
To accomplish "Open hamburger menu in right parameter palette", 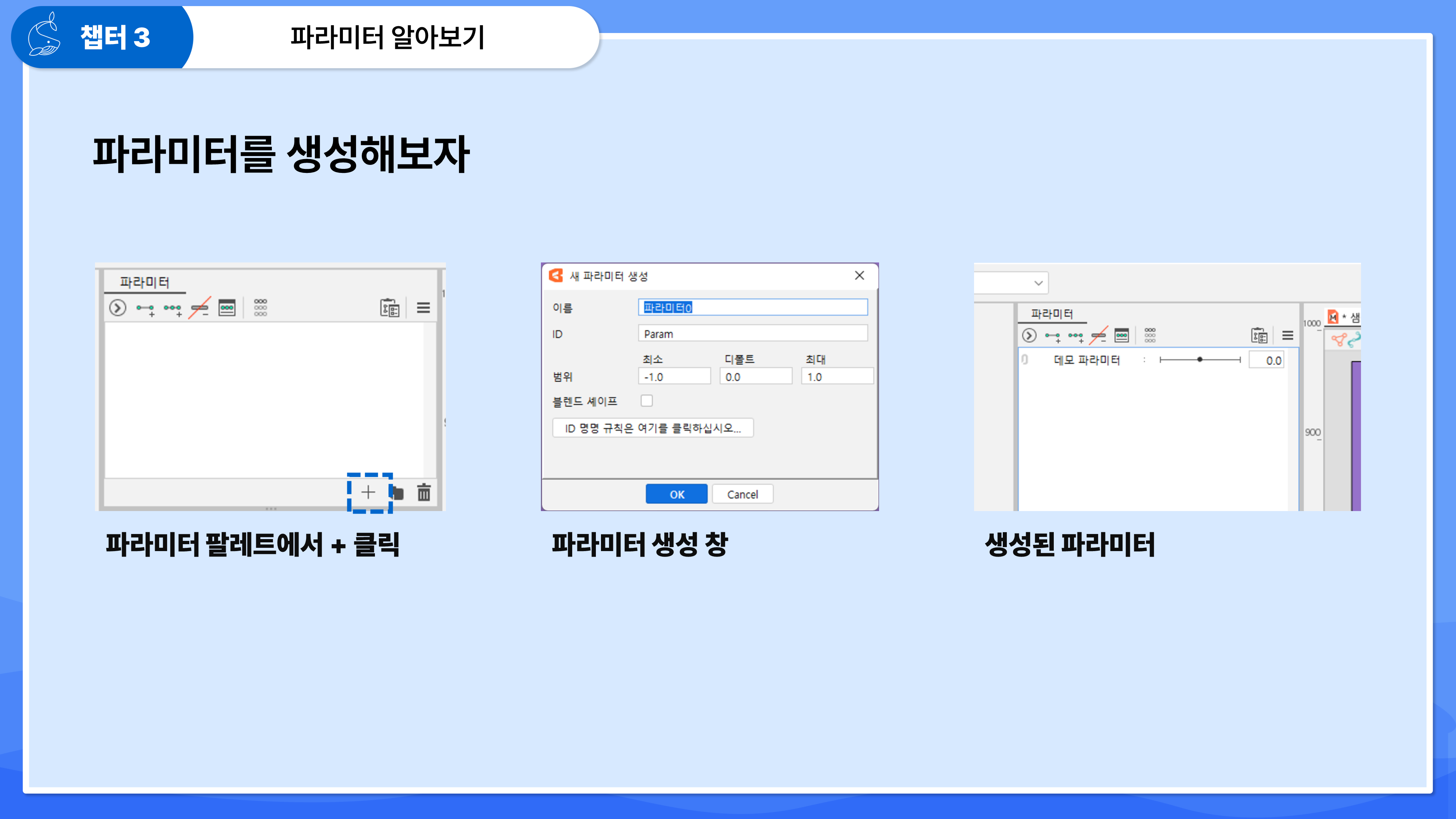I will (1287, 336).
